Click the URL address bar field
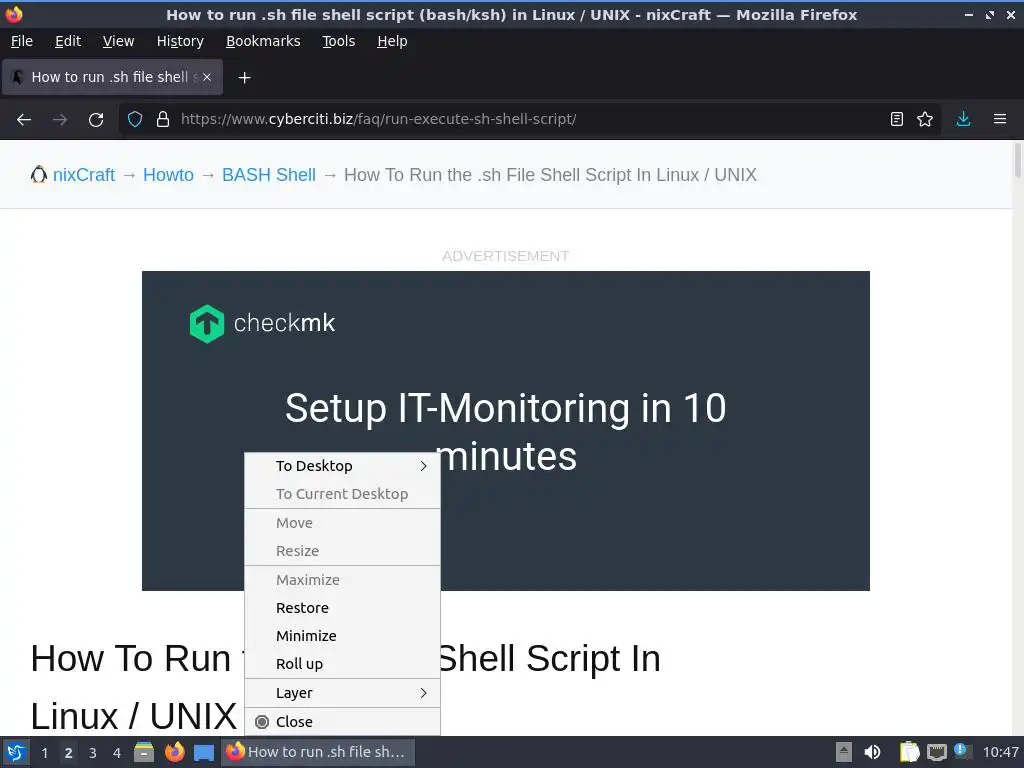Viewport: 1024px width, 768px height. [x=529, y=120]
